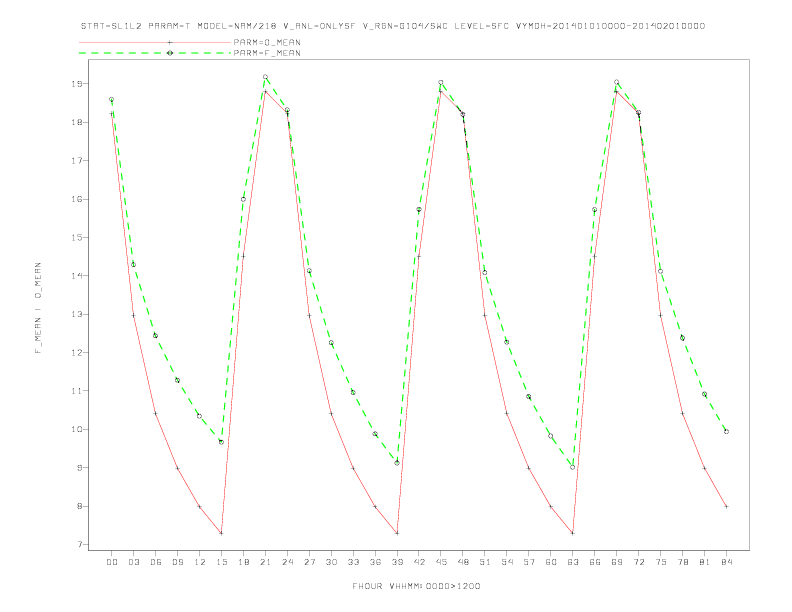Click the green F_MEAN circle marker at hour 63
The image size is (792, 612).
point(573,467)
